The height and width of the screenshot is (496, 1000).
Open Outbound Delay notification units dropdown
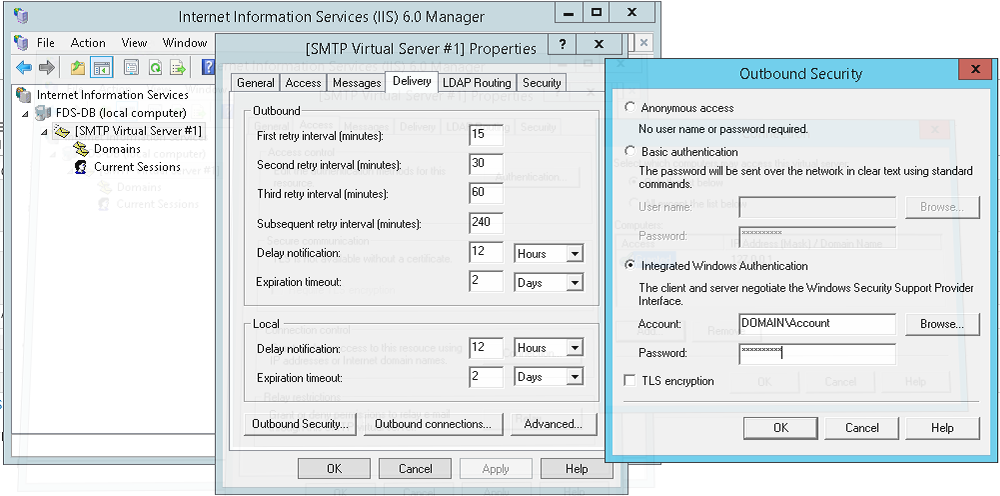point(575,254)
